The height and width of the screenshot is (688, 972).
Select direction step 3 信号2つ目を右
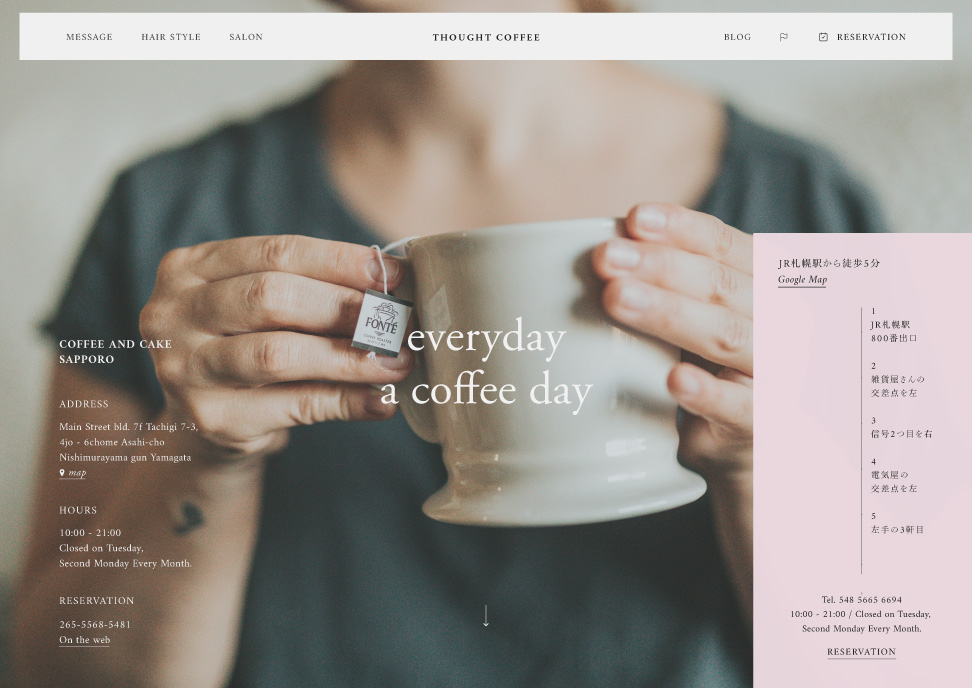[x=901, y=428]
